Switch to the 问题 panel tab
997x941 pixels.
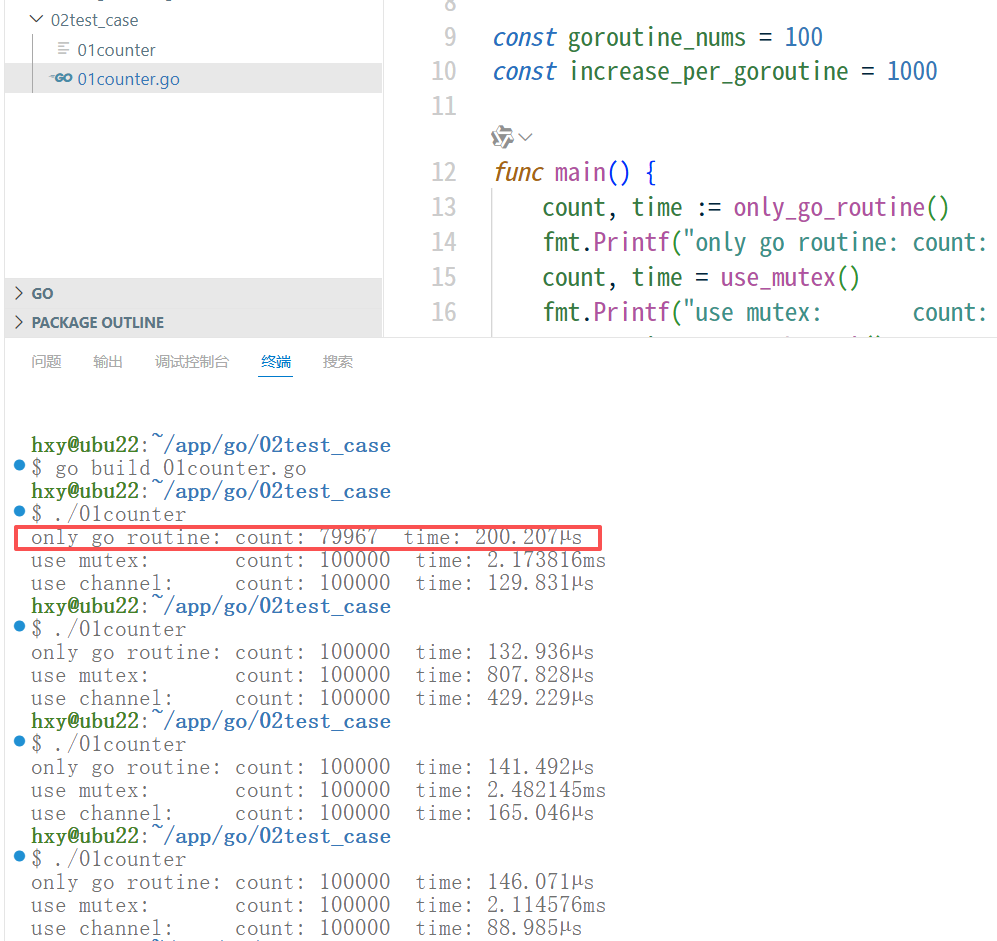46,362
